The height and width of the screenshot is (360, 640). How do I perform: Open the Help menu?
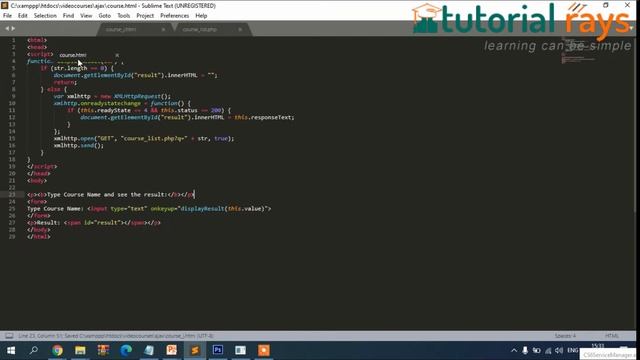(x=201, y=16)
